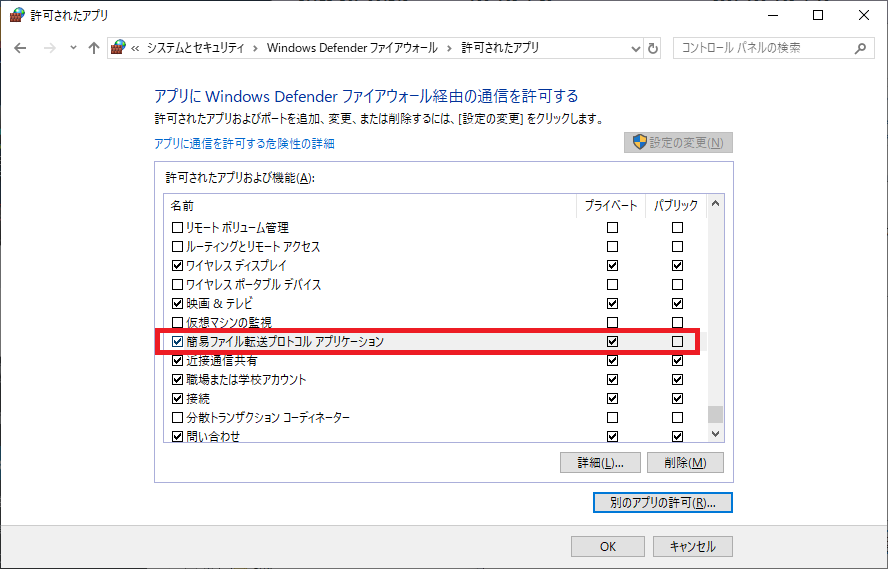Refresh the control panel page
The height and width of the screenshot is (569, 888).
(x=653, y=49)
